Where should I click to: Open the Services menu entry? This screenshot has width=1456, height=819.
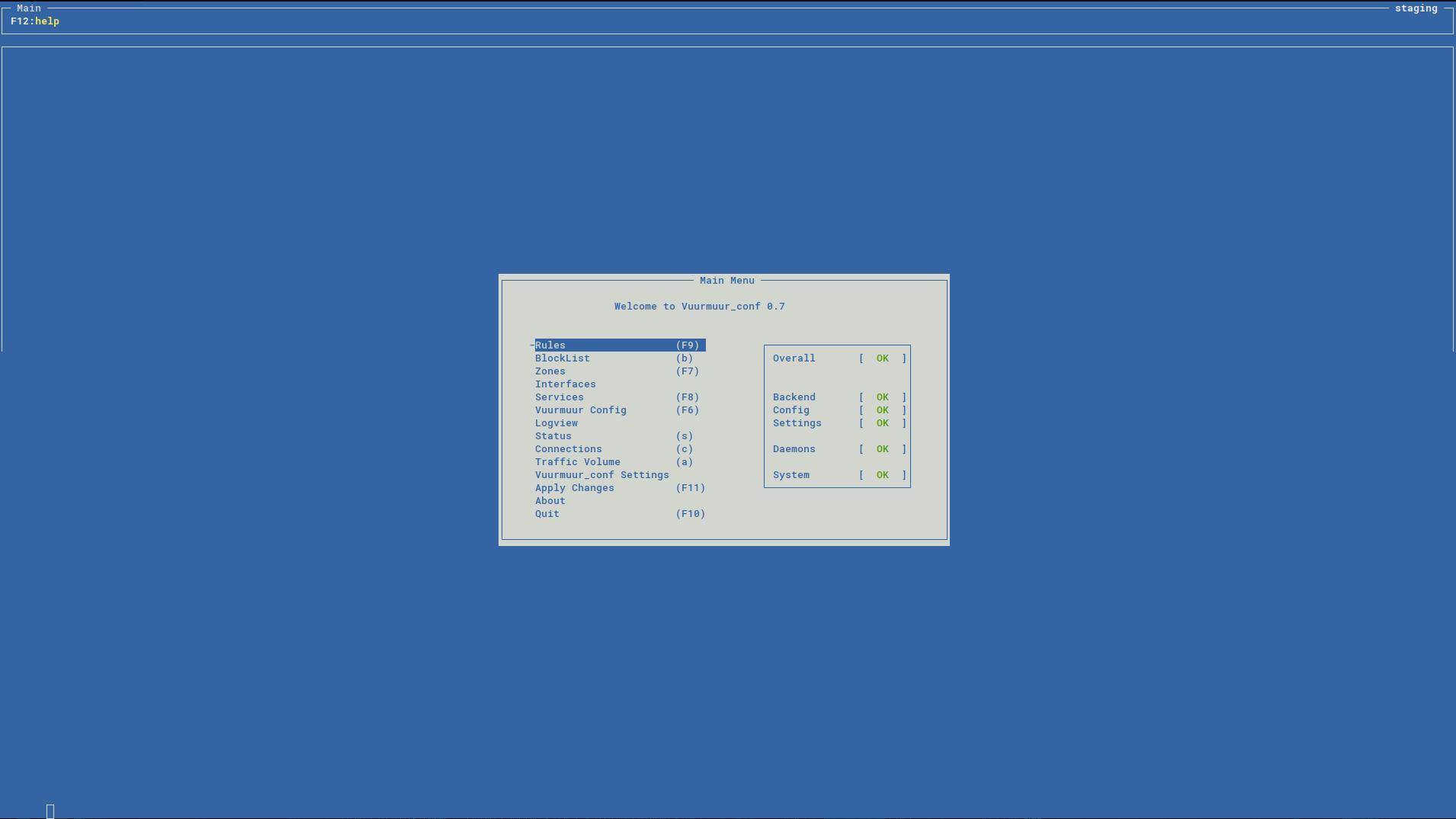tap(620, 397)
